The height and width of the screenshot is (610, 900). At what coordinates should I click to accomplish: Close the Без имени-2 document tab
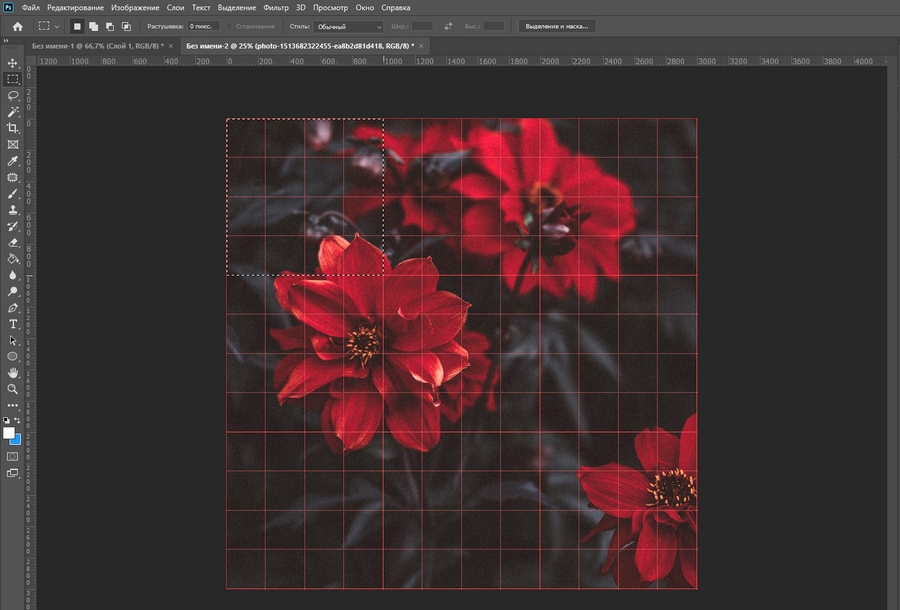point(421,46)
